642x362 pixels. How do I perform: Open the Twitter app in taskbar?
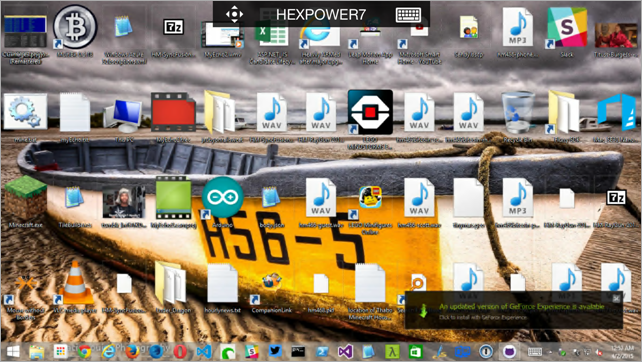(275, 351)
